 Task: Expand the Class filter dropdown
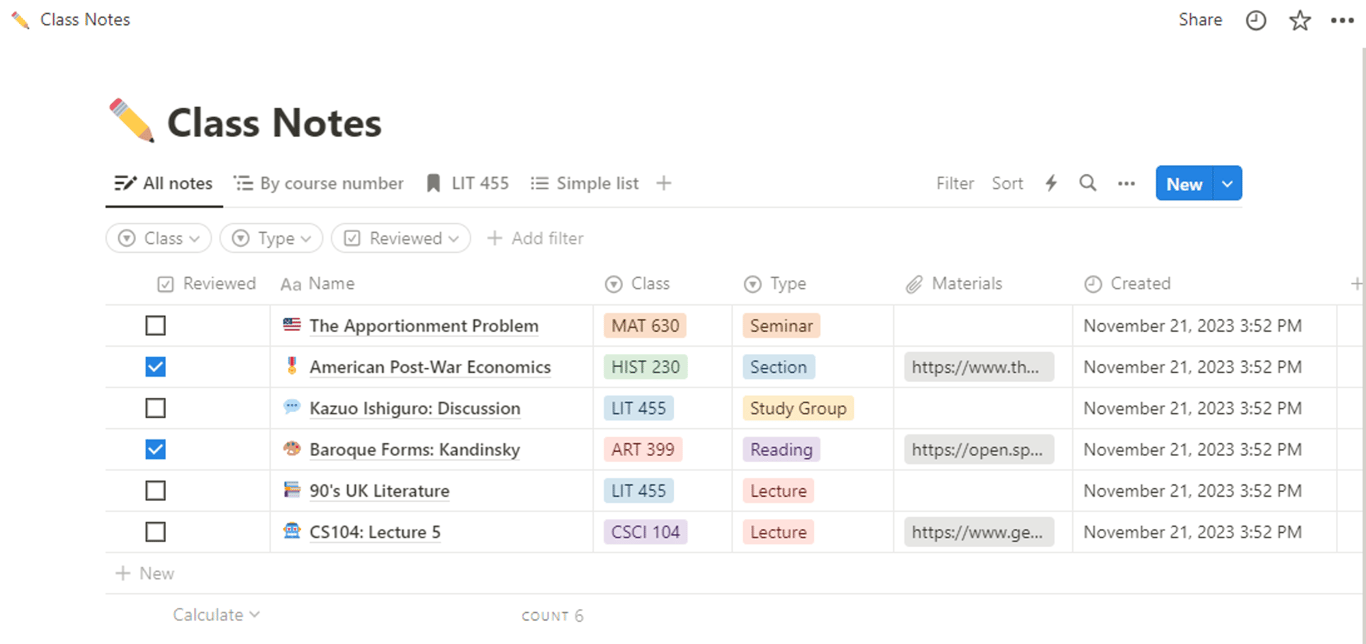coord(158,238)
